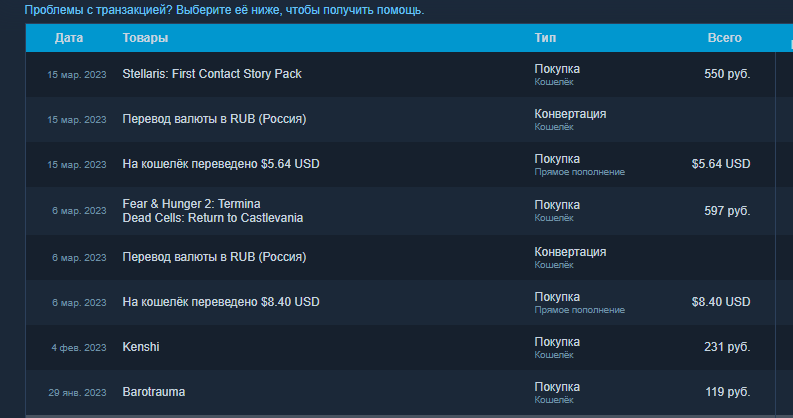Select the $8.40 USD wallet transfer entry title
Viewport: 793px width, 418px height.
pyautogui.click(x=220, y=302)
